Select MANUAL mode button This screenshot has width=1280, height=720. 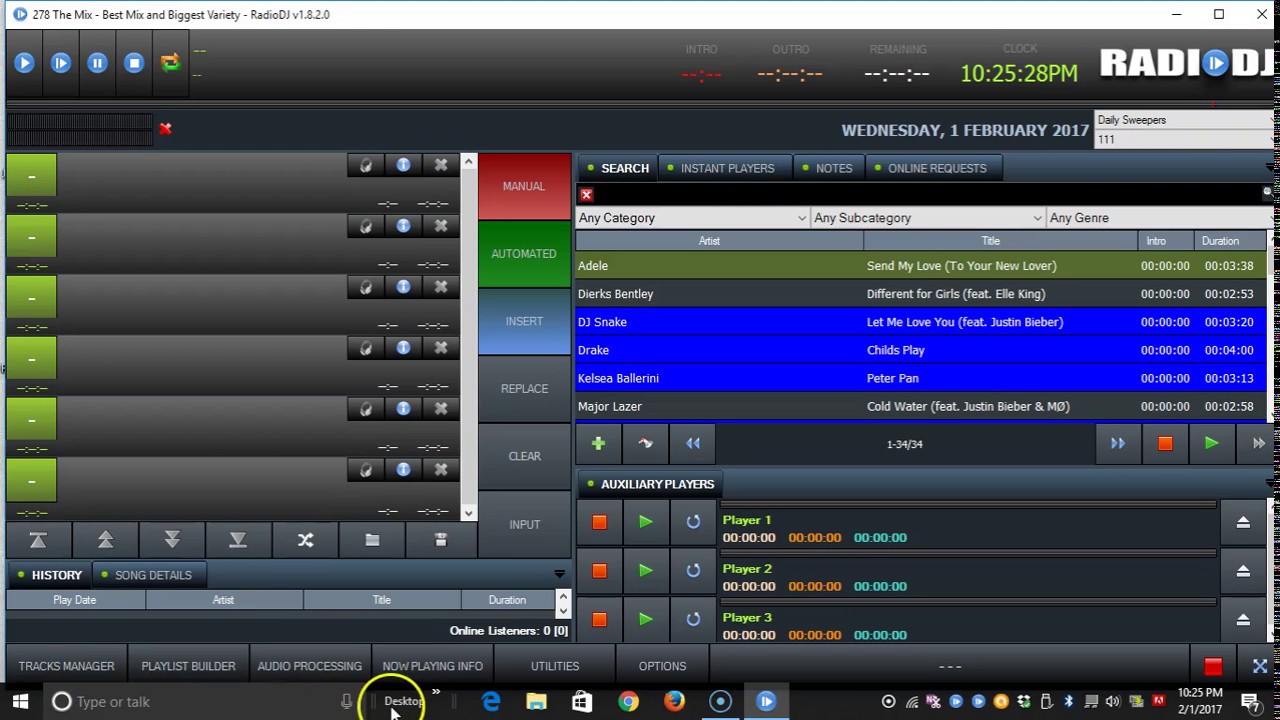coord(524,186)
